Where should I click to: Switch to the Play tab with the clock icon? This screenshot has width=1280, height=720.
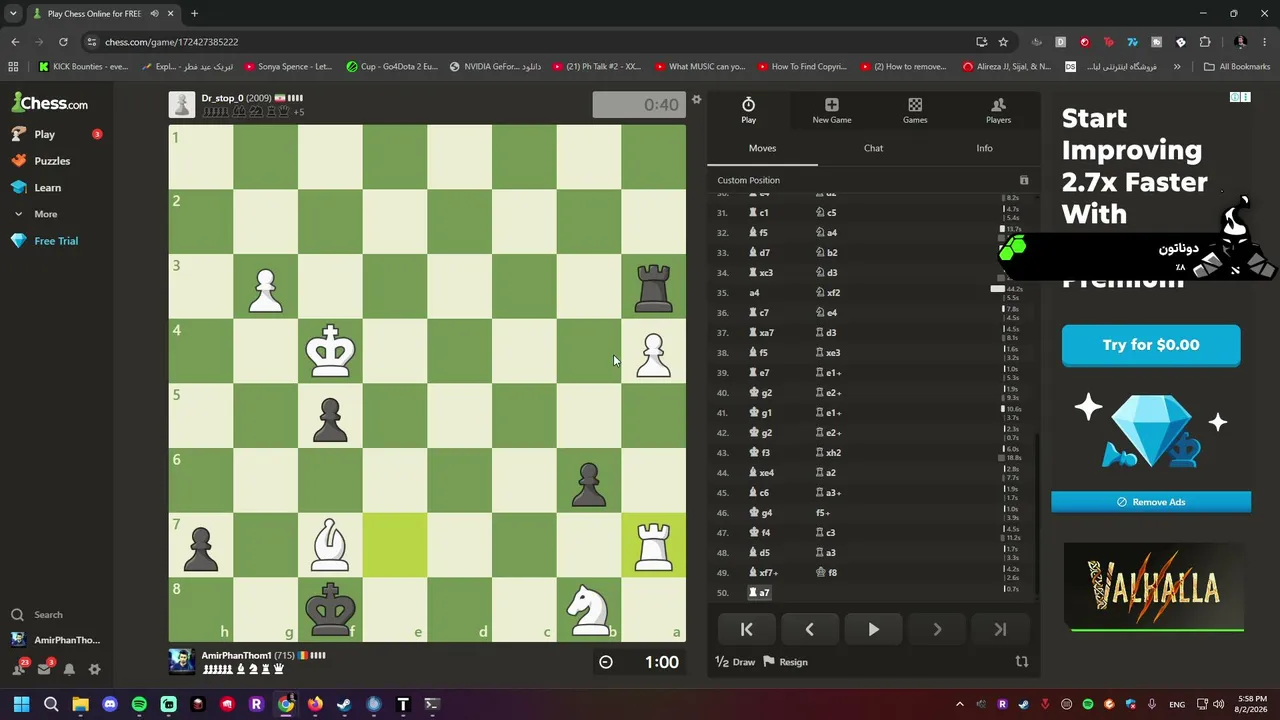click(x=748, y=110)
